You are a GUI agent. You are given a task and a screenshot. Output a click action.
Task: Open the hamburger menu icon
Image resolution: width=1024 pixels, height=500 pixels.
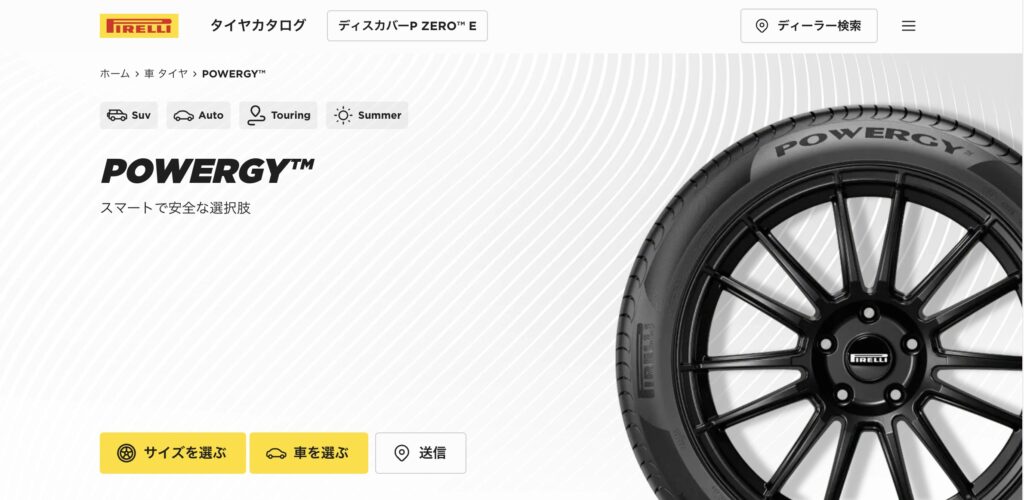908,26
